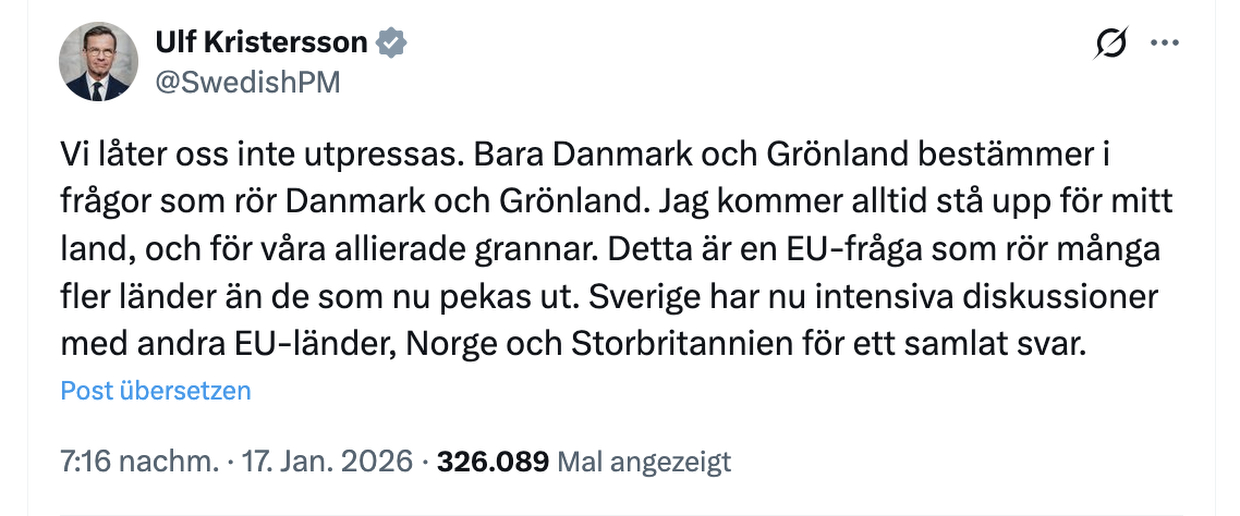The width and height of the screenshot is (1240, 516).
Task: Open Ulf Kristersson's profile photo
Action: [97, 62]
